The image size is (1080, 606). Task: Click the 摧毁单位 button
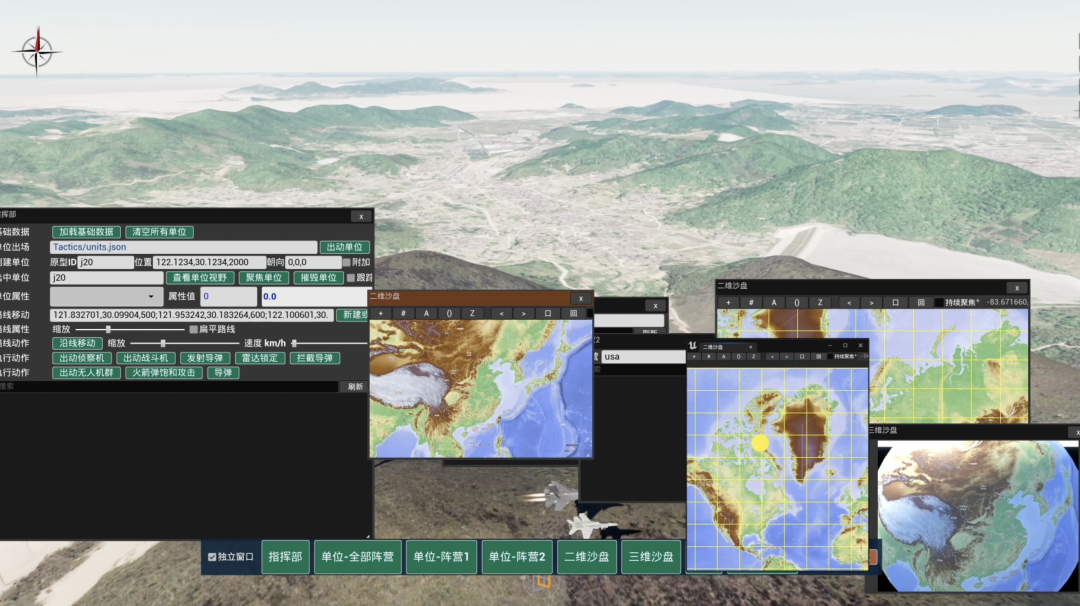(x=318, y=278)
